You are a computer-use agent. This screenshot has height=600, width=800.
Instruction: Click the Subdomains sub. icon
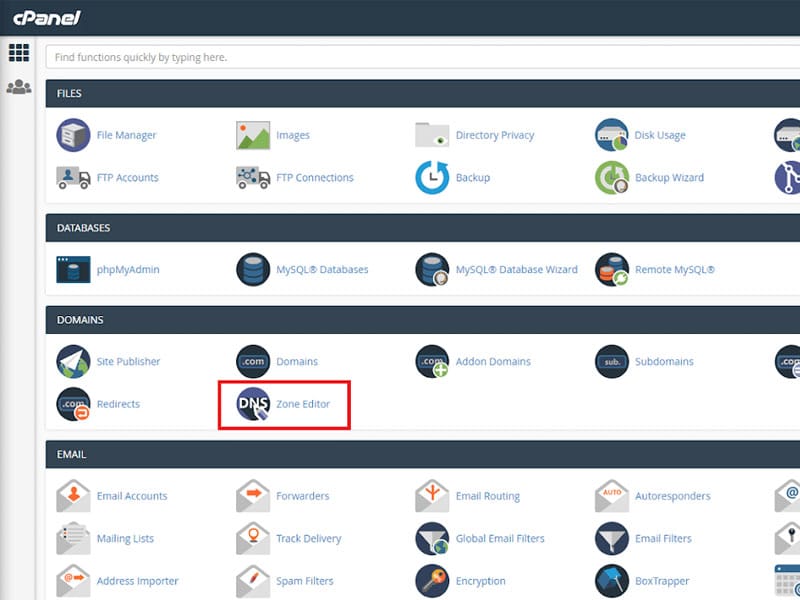click(612, 361)
